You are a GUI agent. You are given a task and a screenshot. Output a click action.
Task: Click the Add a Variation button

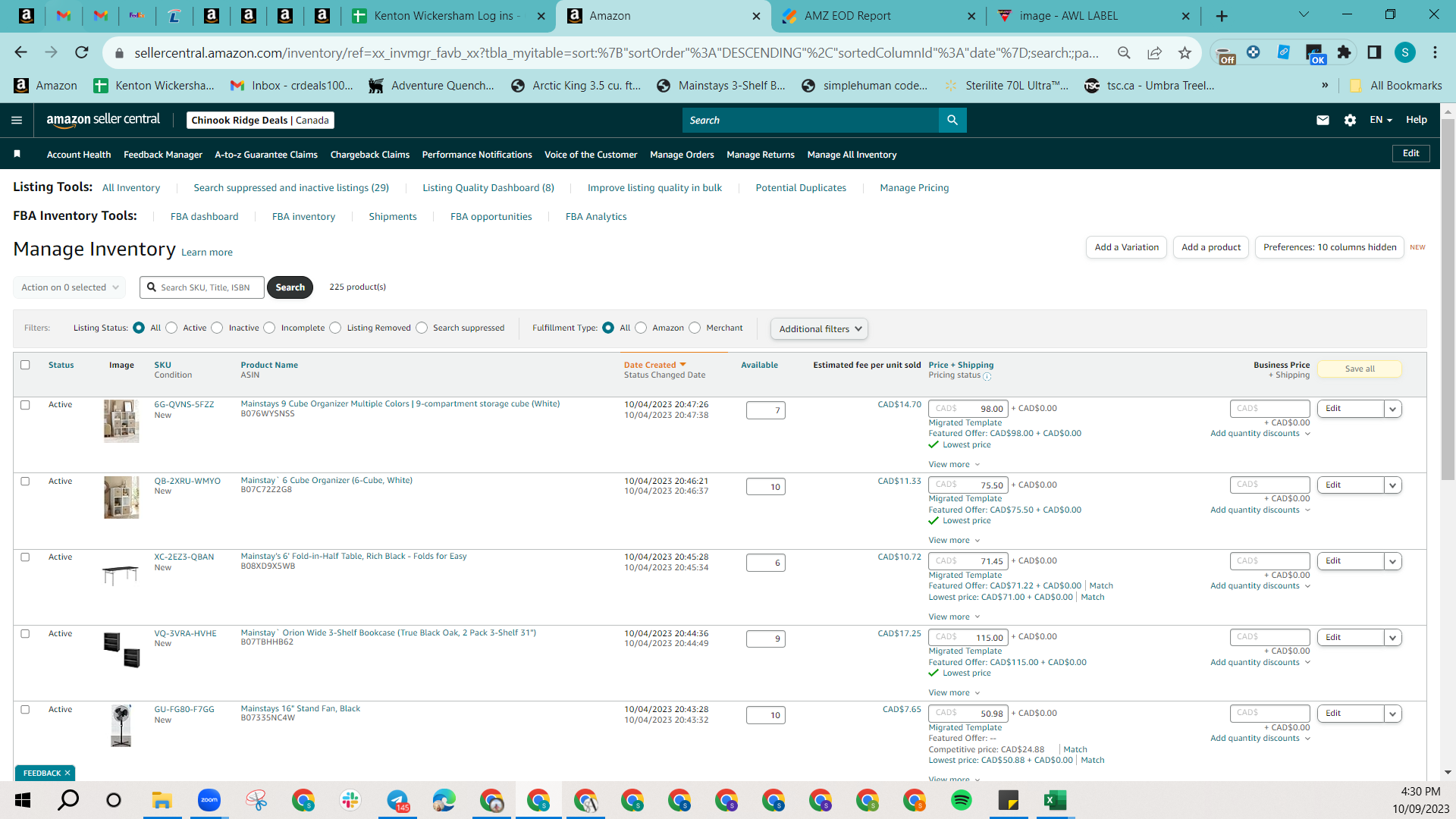pos(1127,247)
